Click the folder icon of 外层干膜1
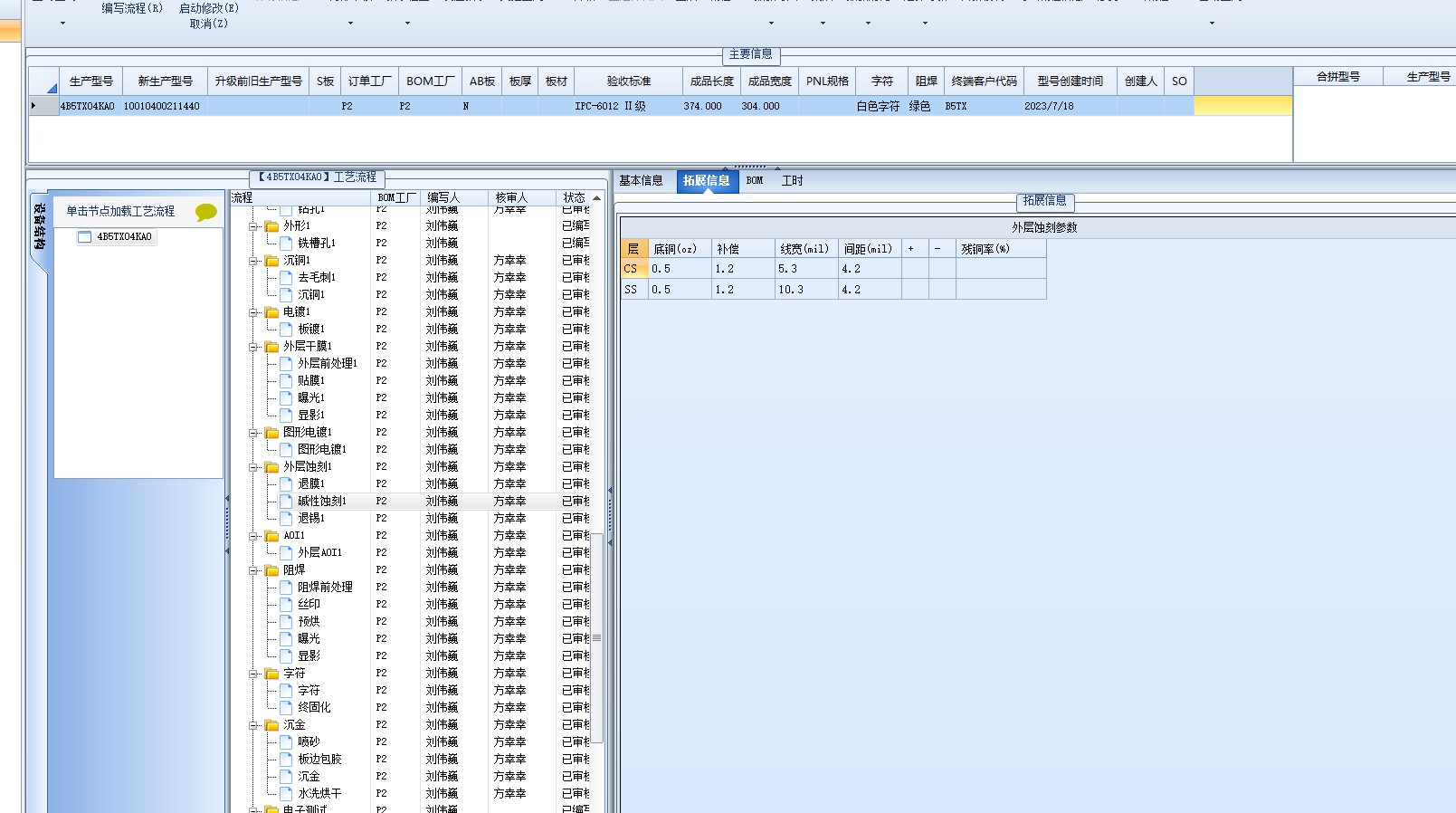 pos(271,347)
